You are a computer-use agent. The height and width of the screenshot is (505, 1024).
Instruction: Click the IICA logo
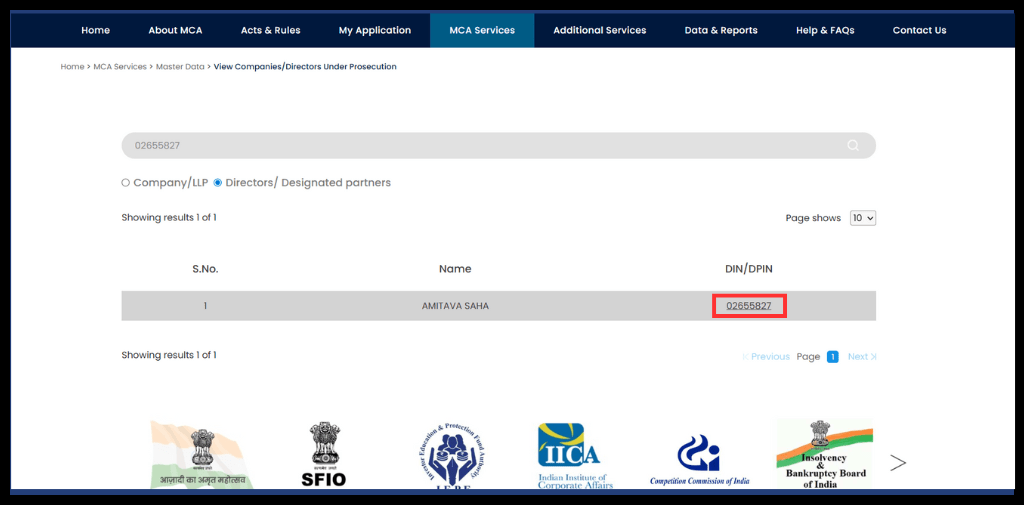569,455
